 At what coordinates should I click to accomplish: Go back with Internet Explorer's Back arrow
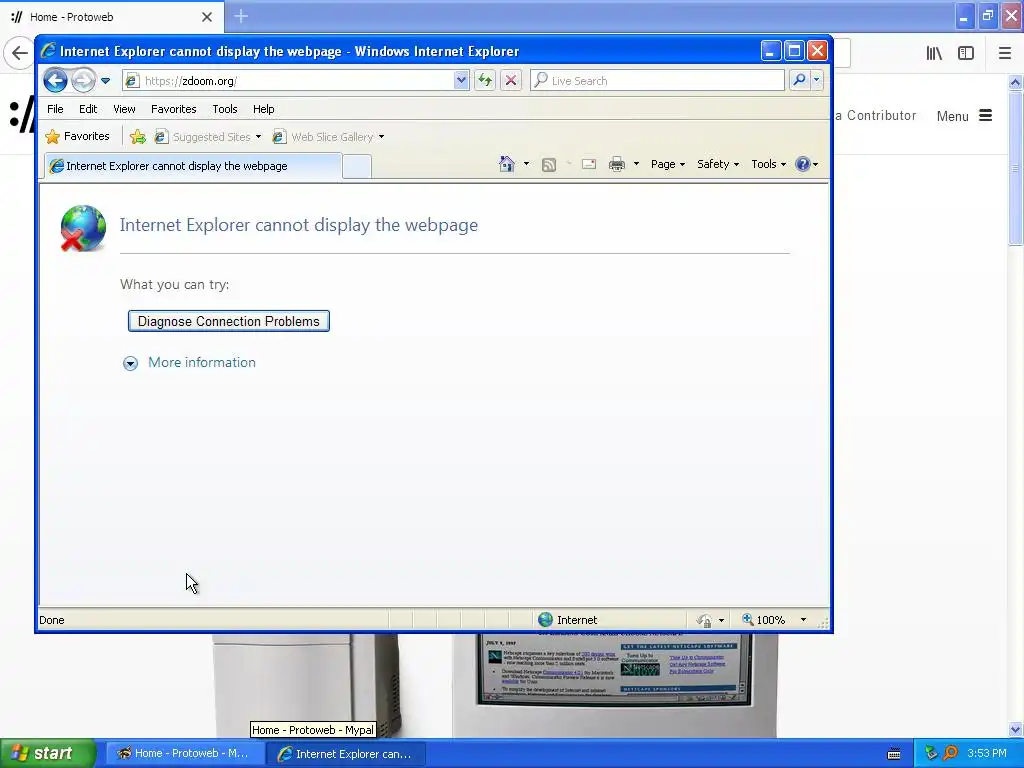tap(56, 80)
